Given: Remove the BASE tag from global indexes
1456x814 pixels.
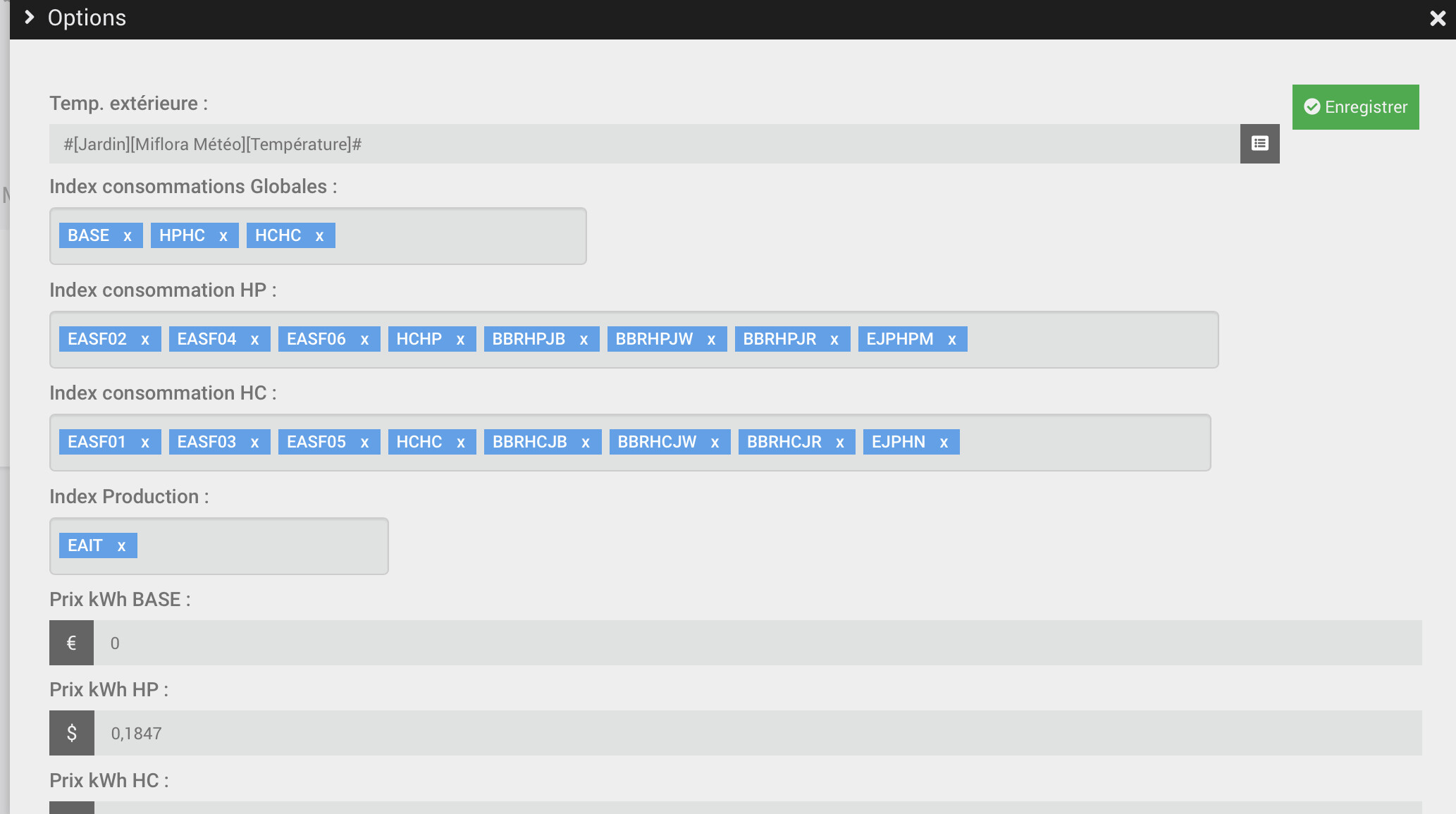Looking at the screenshot, I should pos(128,236).
